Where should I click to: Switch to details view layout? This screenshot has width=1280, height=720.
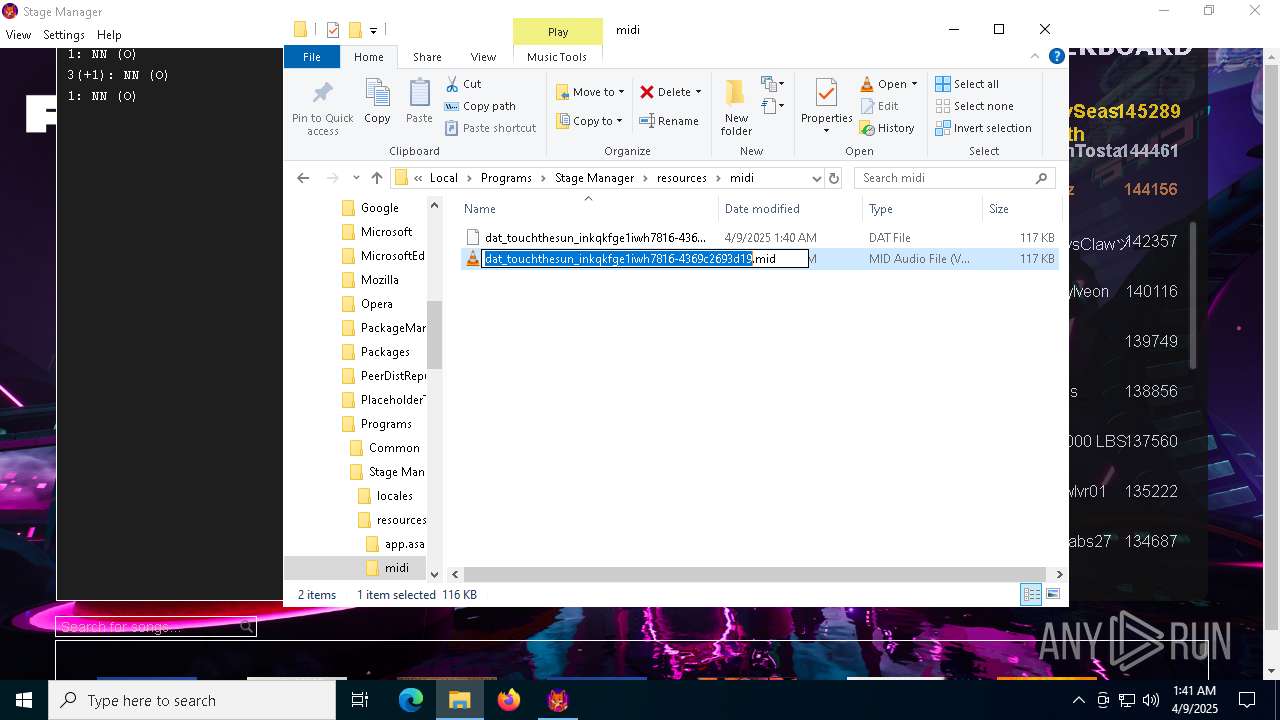click(x=1031, y=595)
